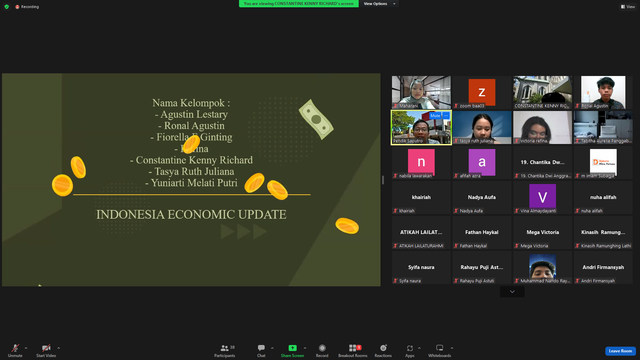Select the Fathan Haykal participant tile

pyautogui.click(x=482, y=233)
